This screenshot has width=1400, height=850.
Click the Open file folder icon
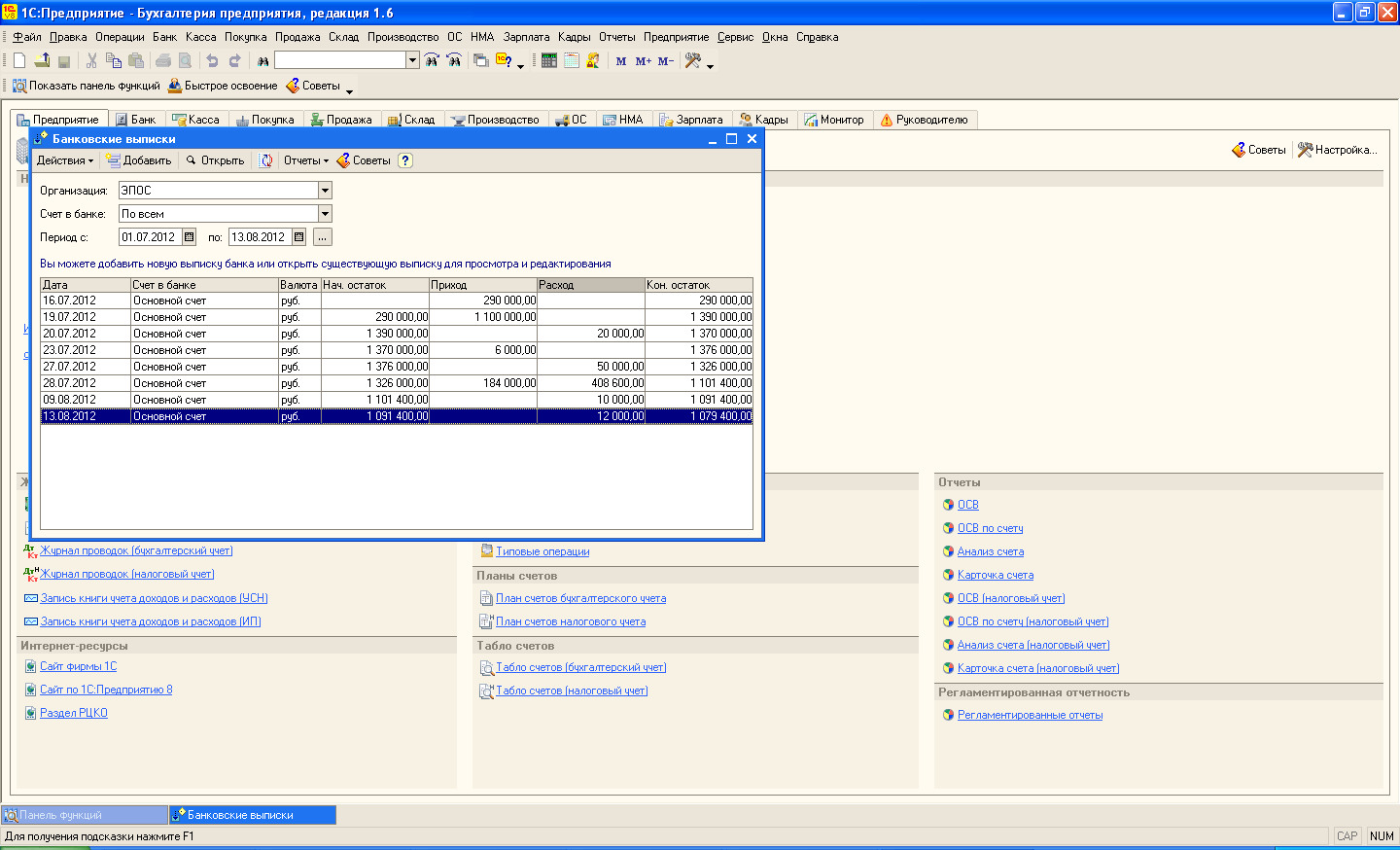click(42, 60)
